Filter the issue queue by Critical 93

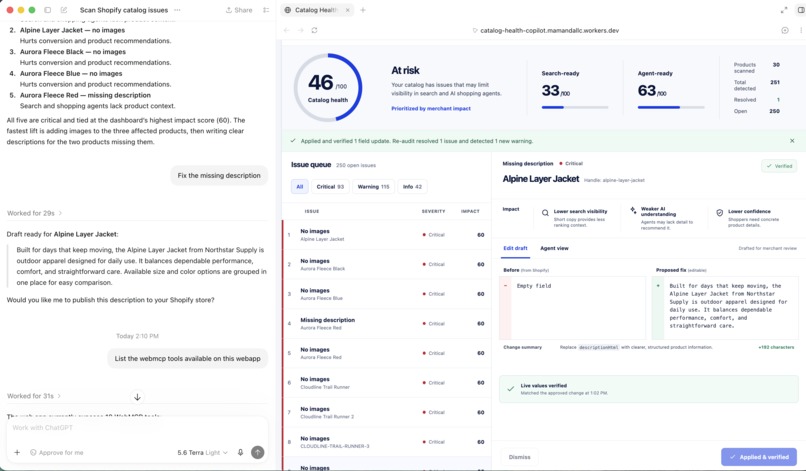click(330, 187)
